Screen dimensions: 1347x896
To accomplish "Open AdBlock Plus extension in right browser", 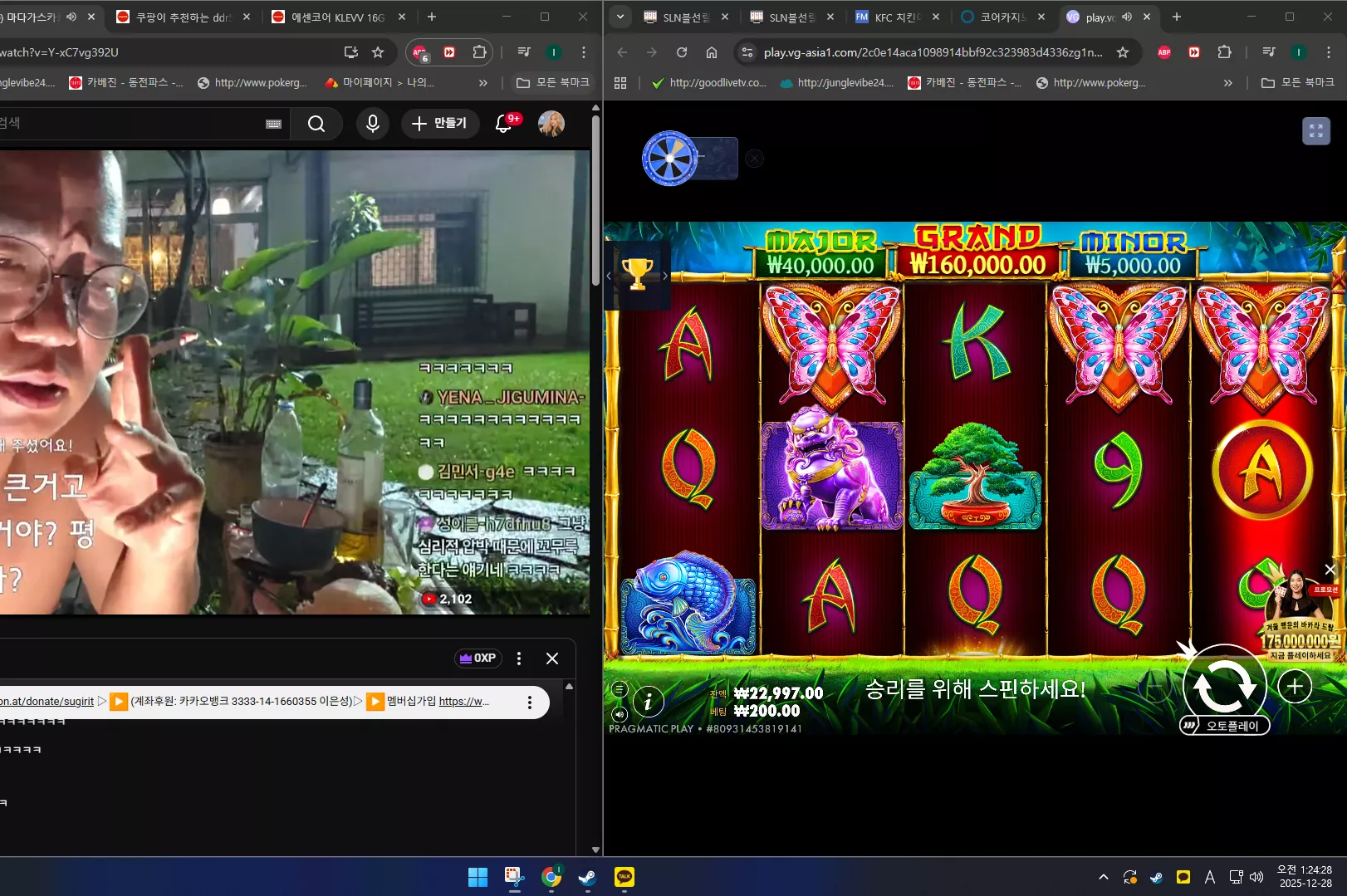I will click(1164, 52).
